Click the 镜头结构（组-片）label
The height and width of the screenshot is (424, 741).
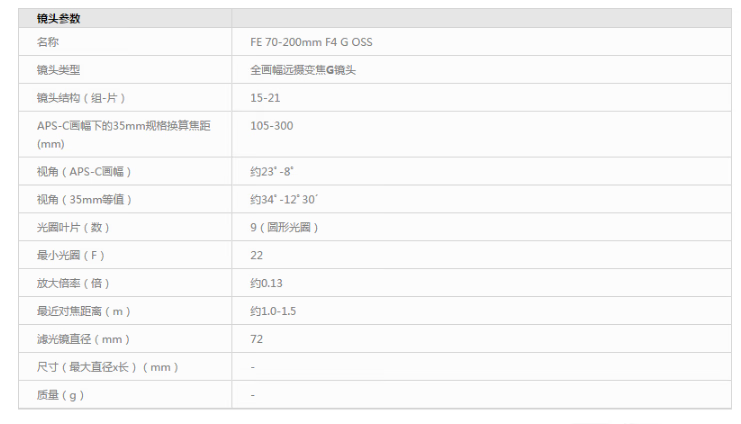pyautogui.click(x=81, y=97)
